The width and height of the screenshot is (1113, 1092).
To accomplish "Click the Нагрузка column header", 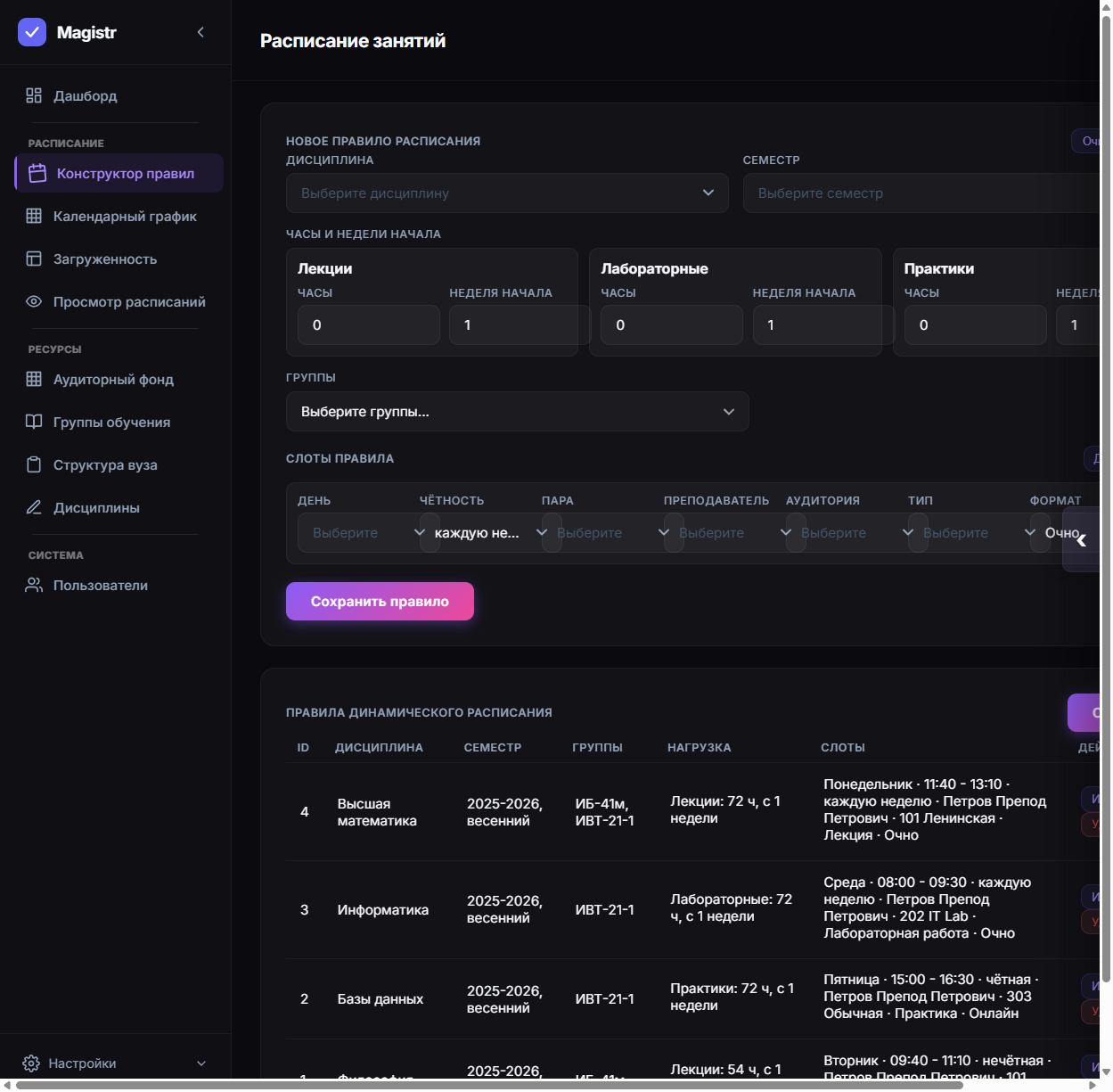I will click(700, 747).
